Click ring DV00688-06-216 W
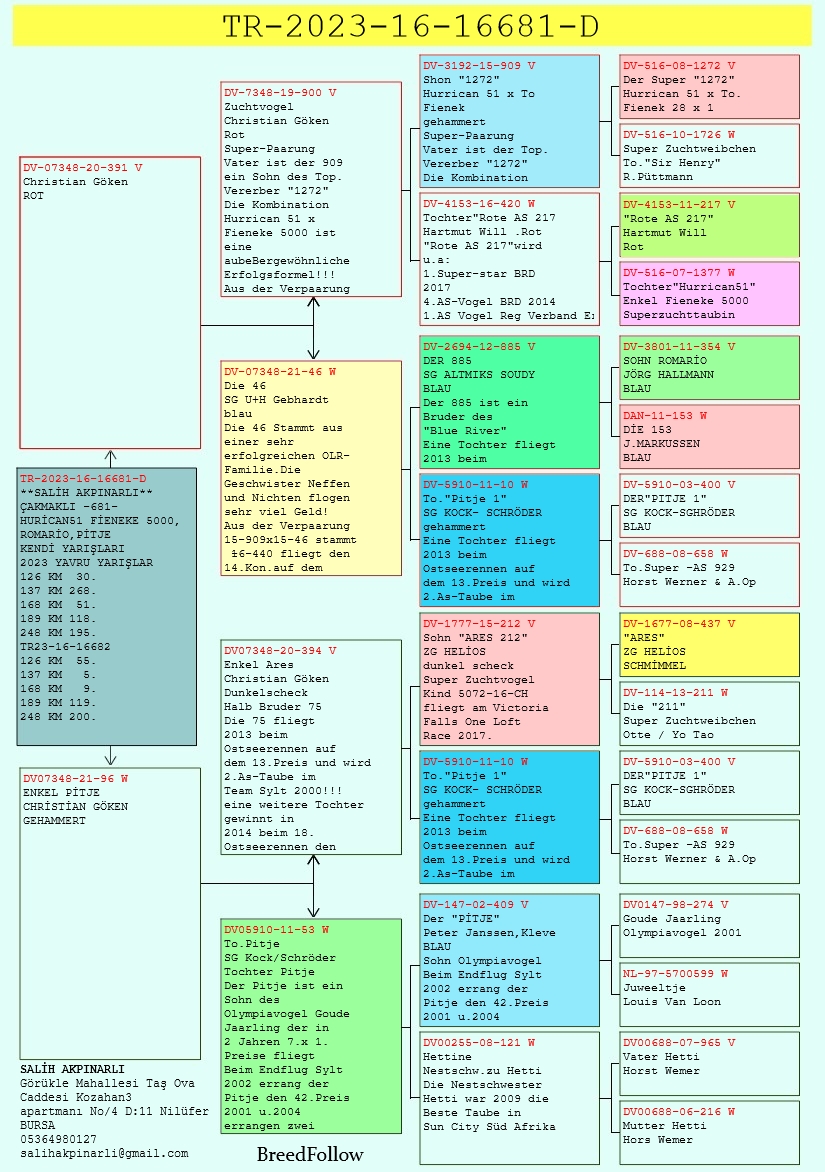 pos(679,1111)
